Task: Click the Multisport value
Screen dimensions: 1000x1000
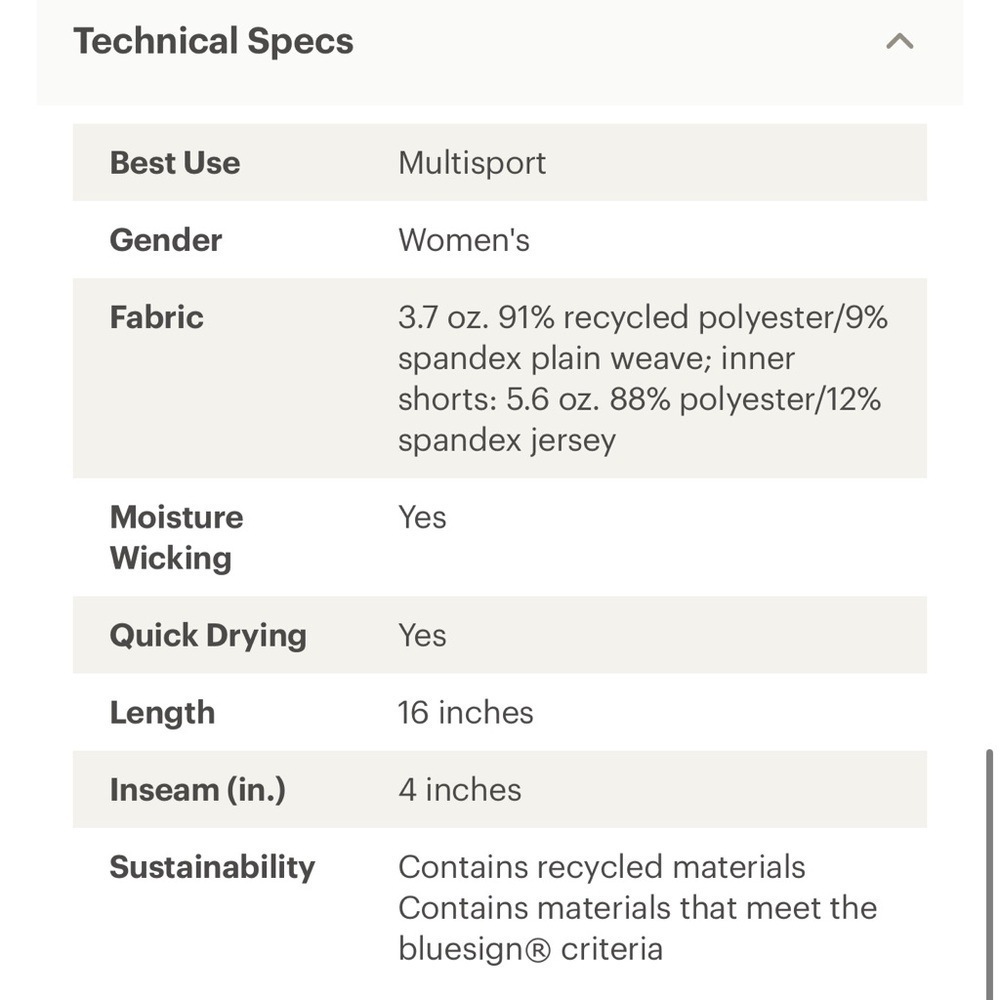Action: pos(472,163)
